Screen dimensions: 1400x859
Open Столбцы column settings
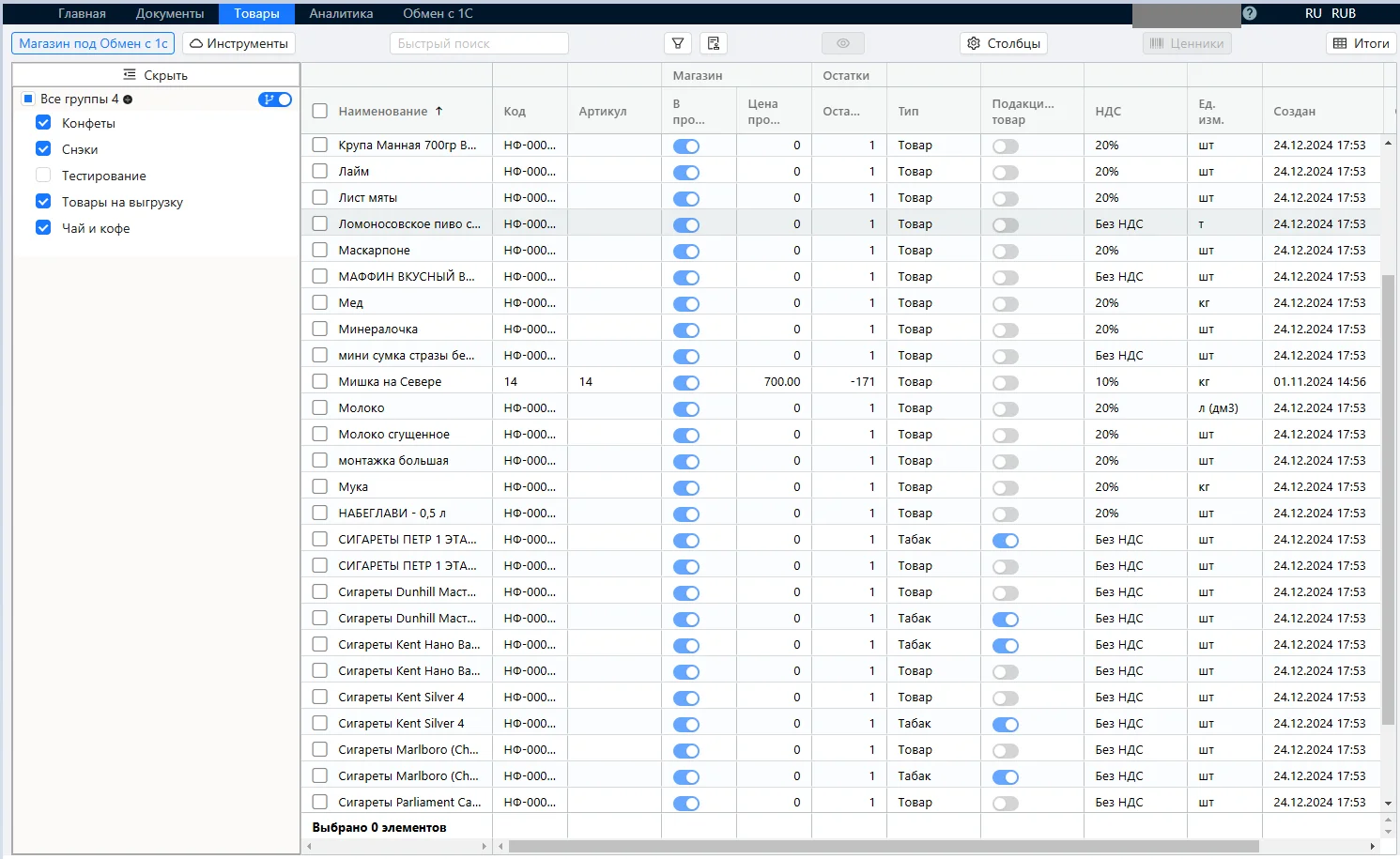1004,43
